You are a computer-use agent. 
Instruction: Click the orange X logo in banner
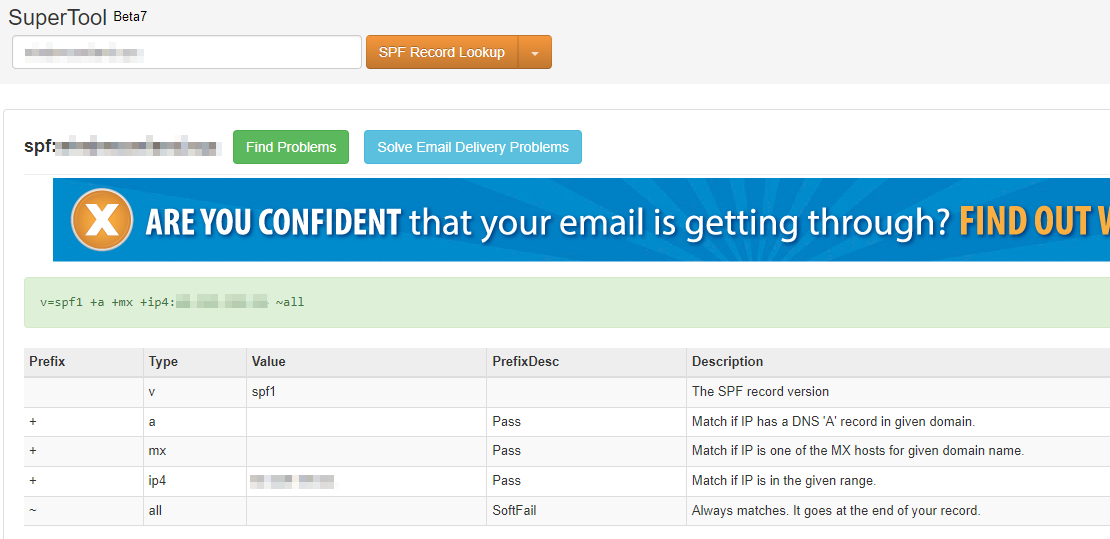coord(102,220)
